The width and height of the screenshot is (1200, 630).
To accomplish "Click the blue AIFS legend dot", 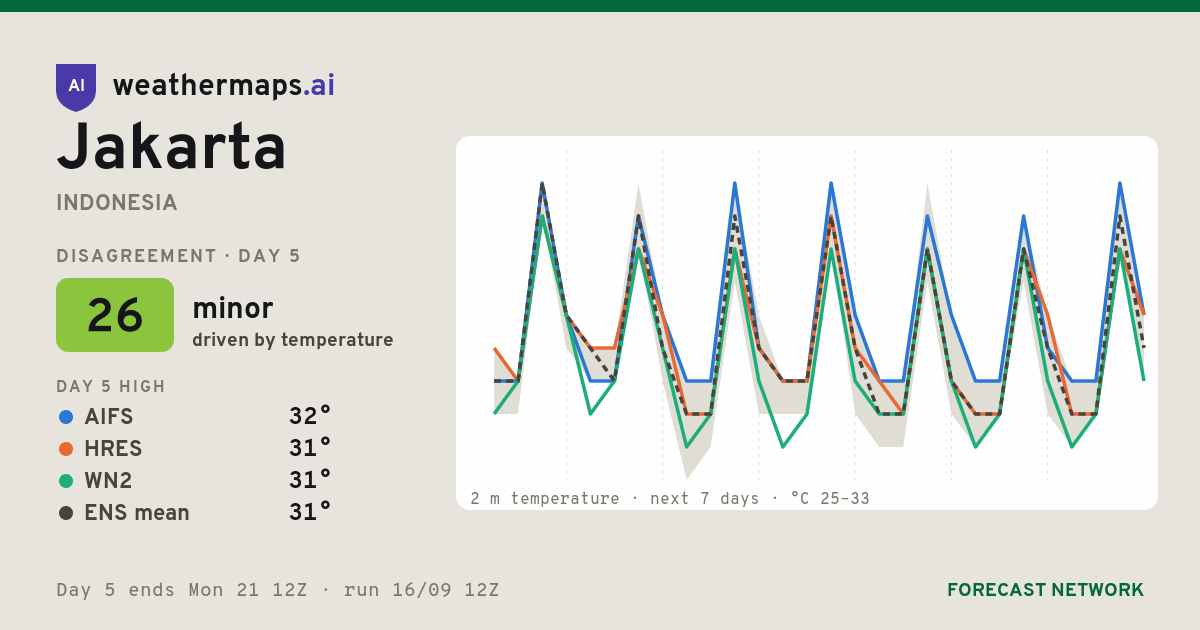I will [66, 417].
